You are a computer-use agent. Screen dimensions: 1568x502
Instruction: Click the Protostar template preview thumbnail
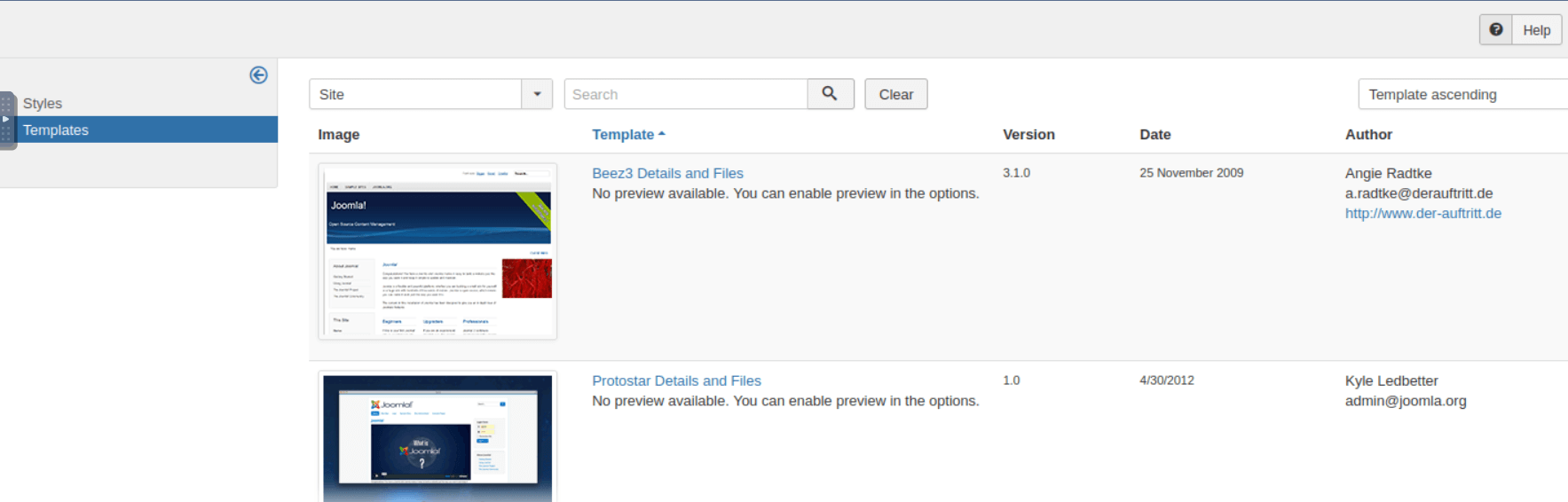click(x=437, y=437)
